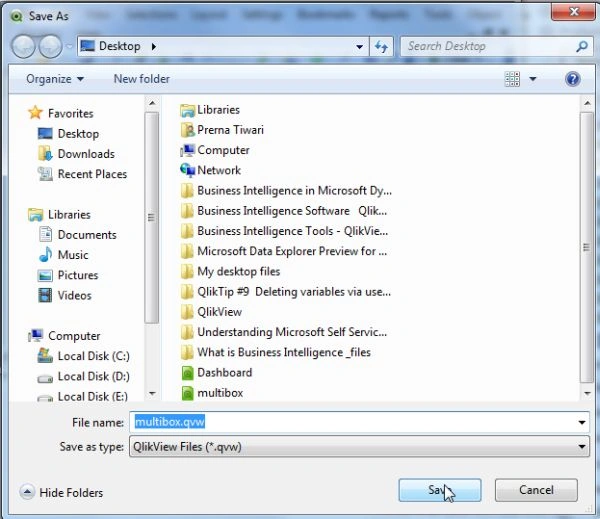Open Documents library in sidebar
Screen dimensions: 600x519
[x=78, y=235]
